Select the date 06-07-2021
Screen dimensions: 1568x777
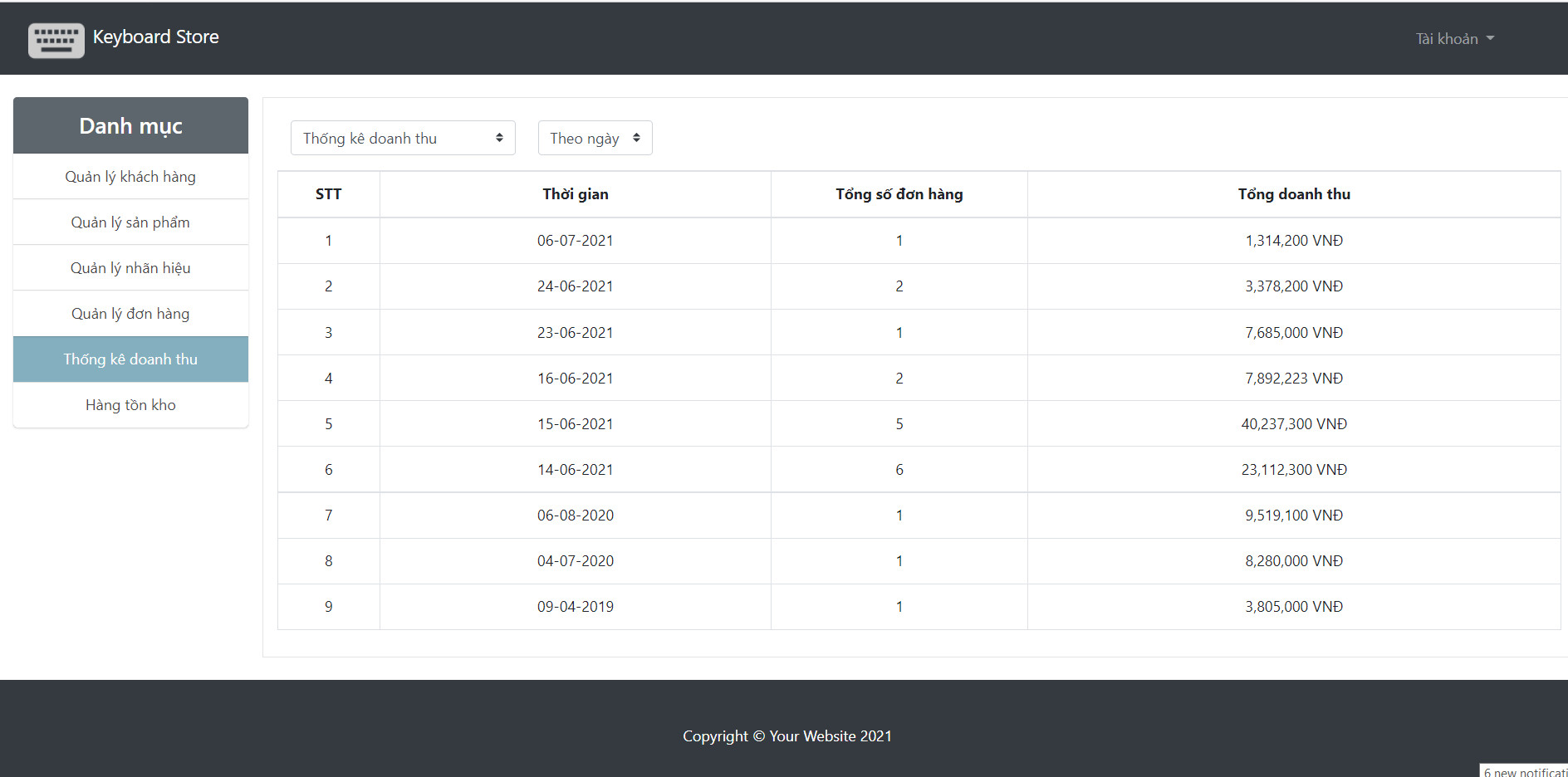(x=576, y=241)
